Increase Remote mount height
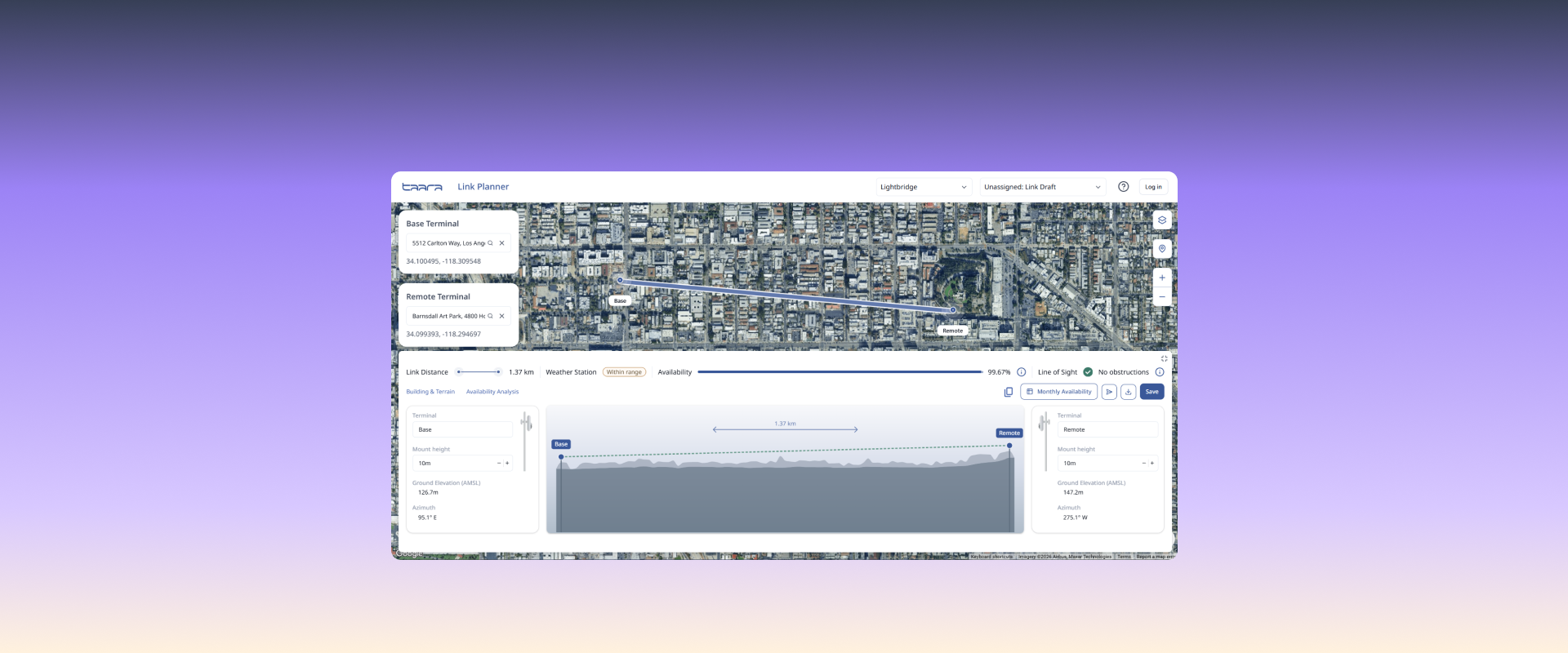Viewport: 1568px width, 653px height. 1152,464
